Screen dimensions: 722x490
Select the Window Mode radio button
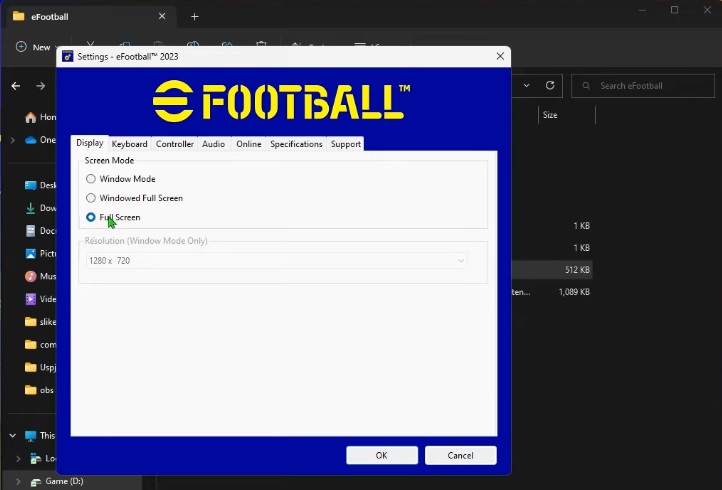click(91, 179)
